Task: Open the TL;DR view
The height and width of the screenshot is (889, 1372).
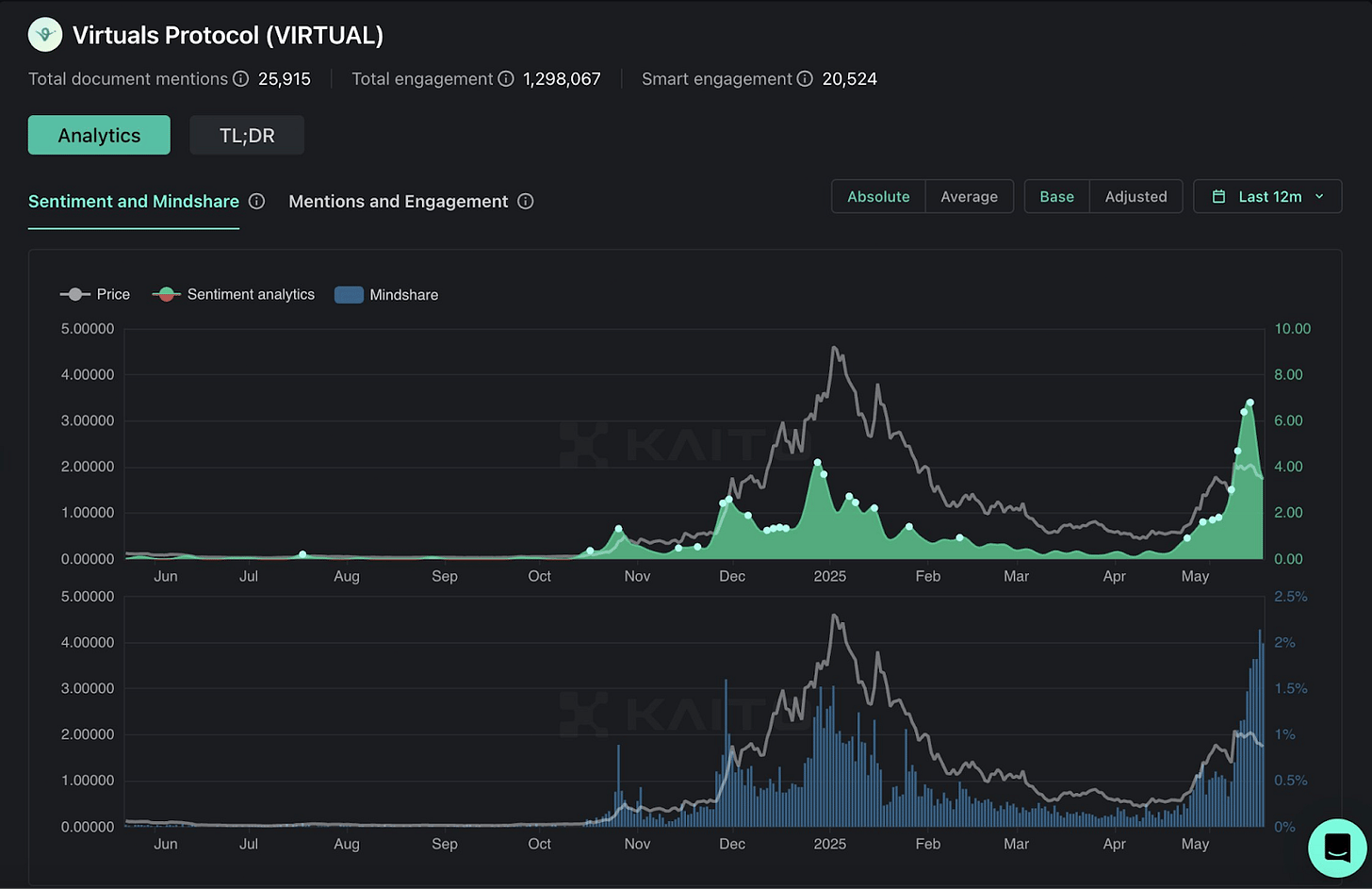Action: [247, 135]
